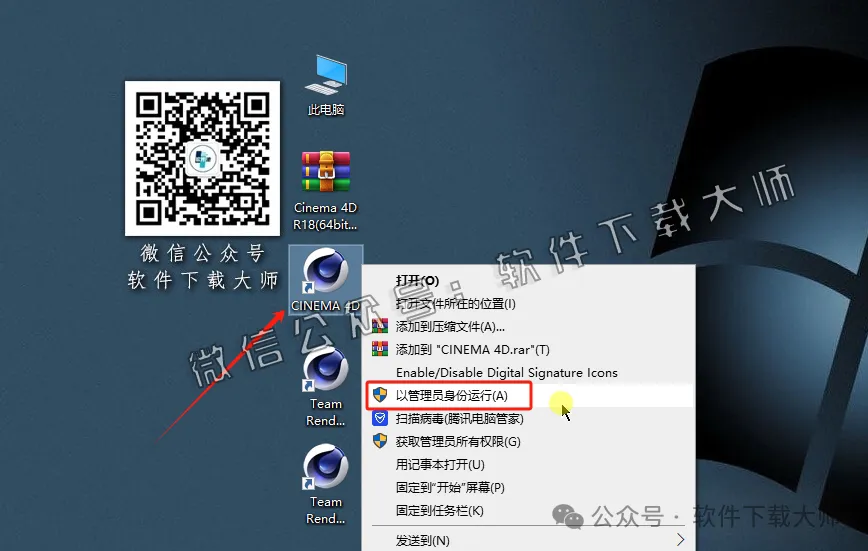
Task: Click the WinRAR icon beside 添加到压缩文件(A)
Action: click(x=380, y=326)
